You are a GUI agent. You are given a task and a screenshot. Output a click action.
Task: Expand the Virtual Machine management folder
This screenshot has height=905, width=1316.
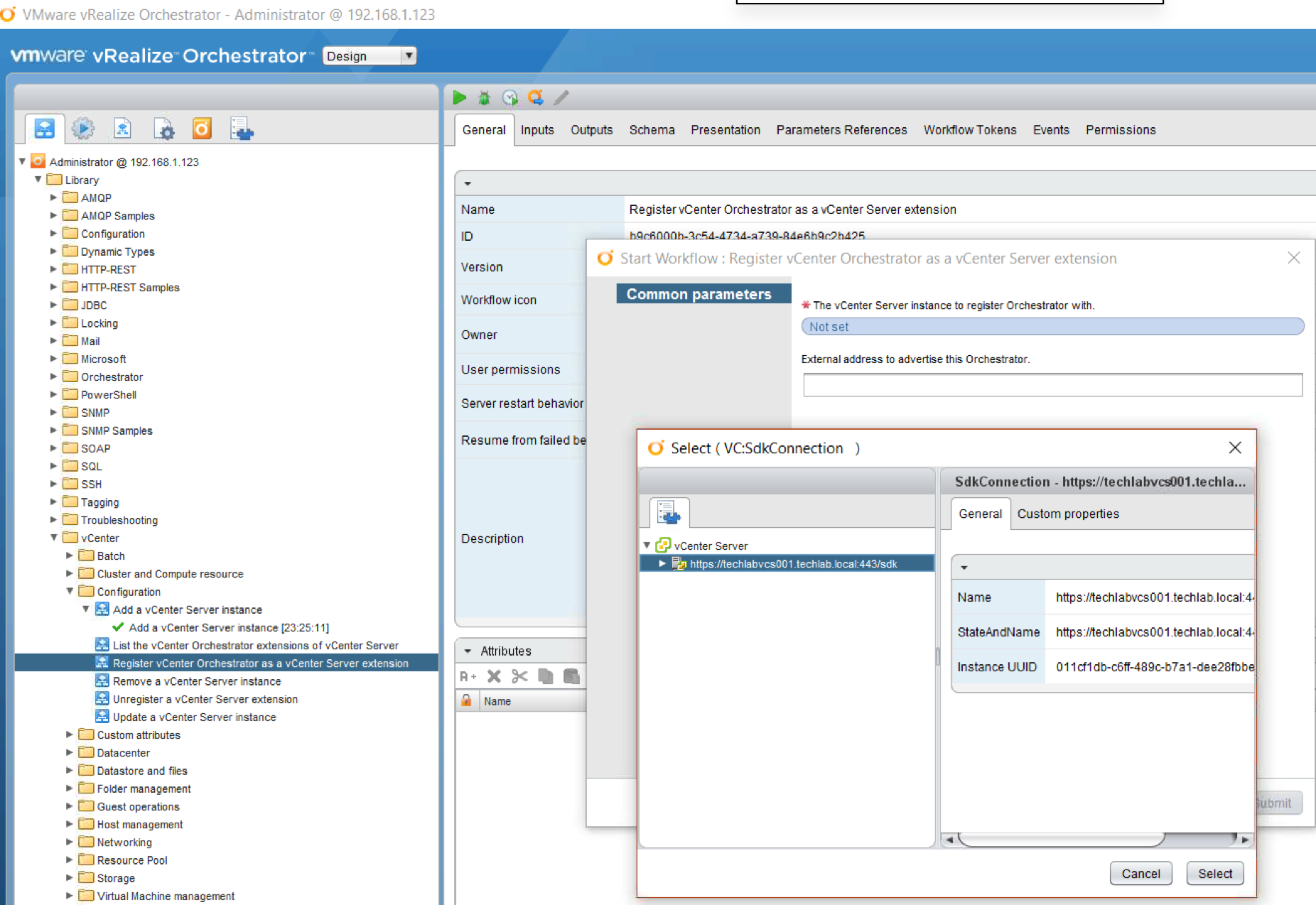(70, 895)
